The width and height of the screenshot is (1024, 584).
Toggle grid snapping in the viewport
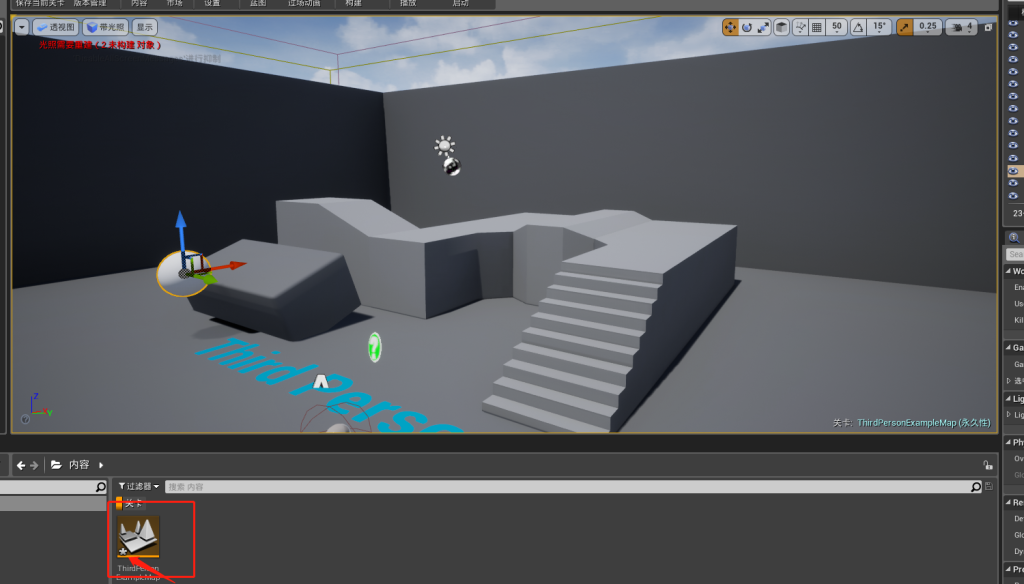pos(816,27)
